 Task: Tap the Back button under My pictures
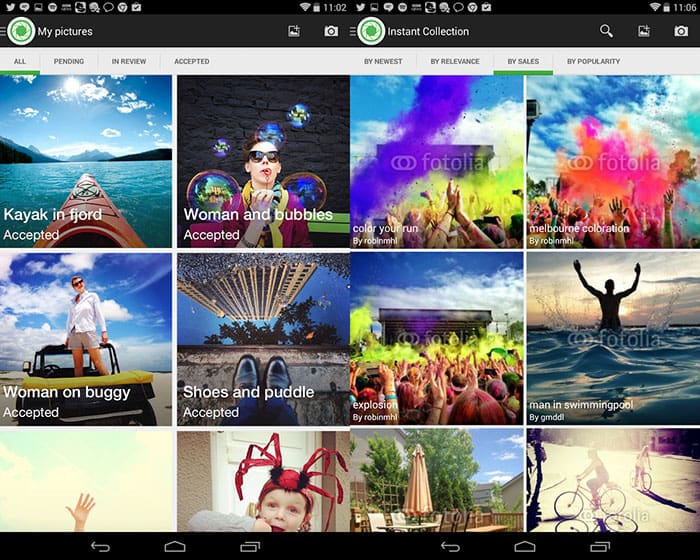click(100, 546)
